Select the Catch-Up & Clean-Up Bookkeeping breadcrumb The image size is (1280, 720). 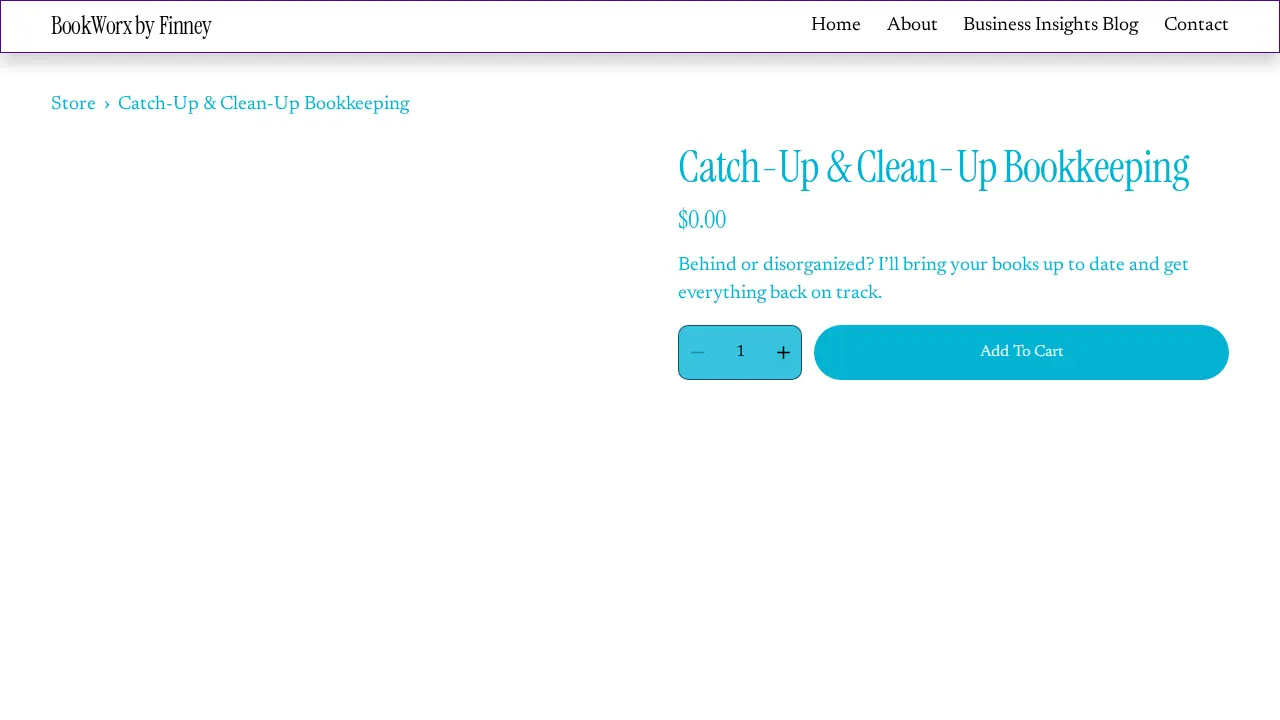pos(264,104)
